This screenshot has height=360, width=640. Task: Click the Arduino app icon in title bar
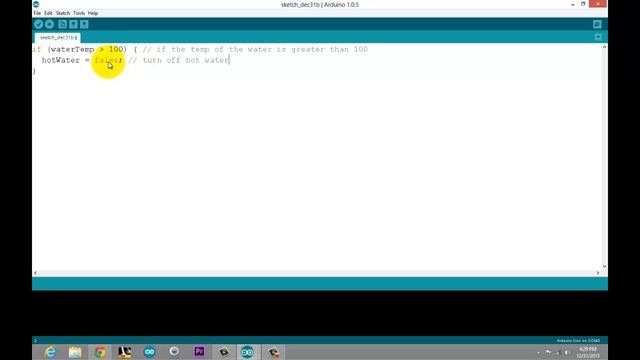(36, 4)
